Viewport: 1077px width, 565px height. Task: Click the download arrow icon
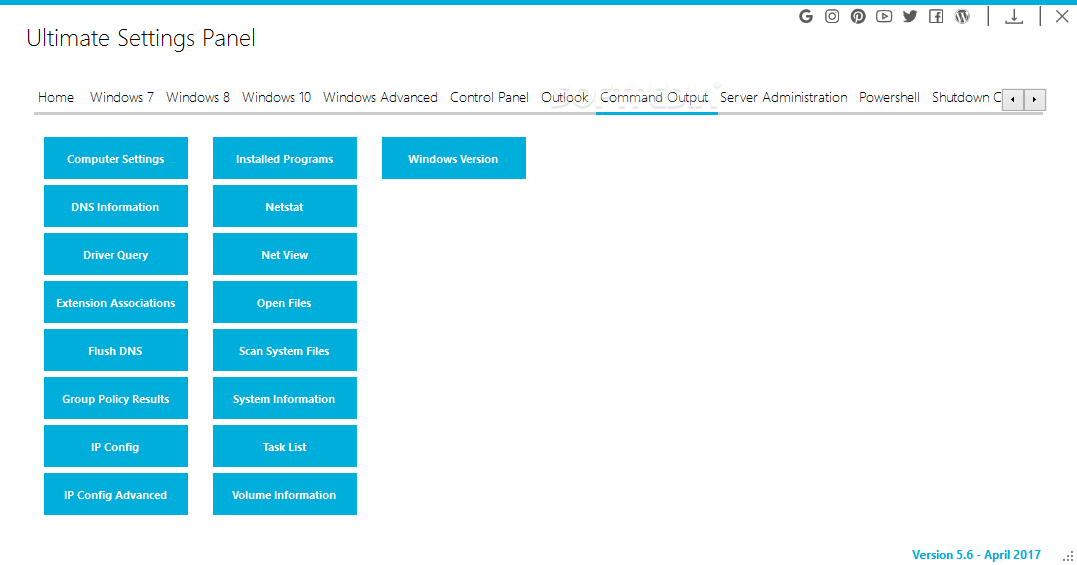[x=1014, y=16]
